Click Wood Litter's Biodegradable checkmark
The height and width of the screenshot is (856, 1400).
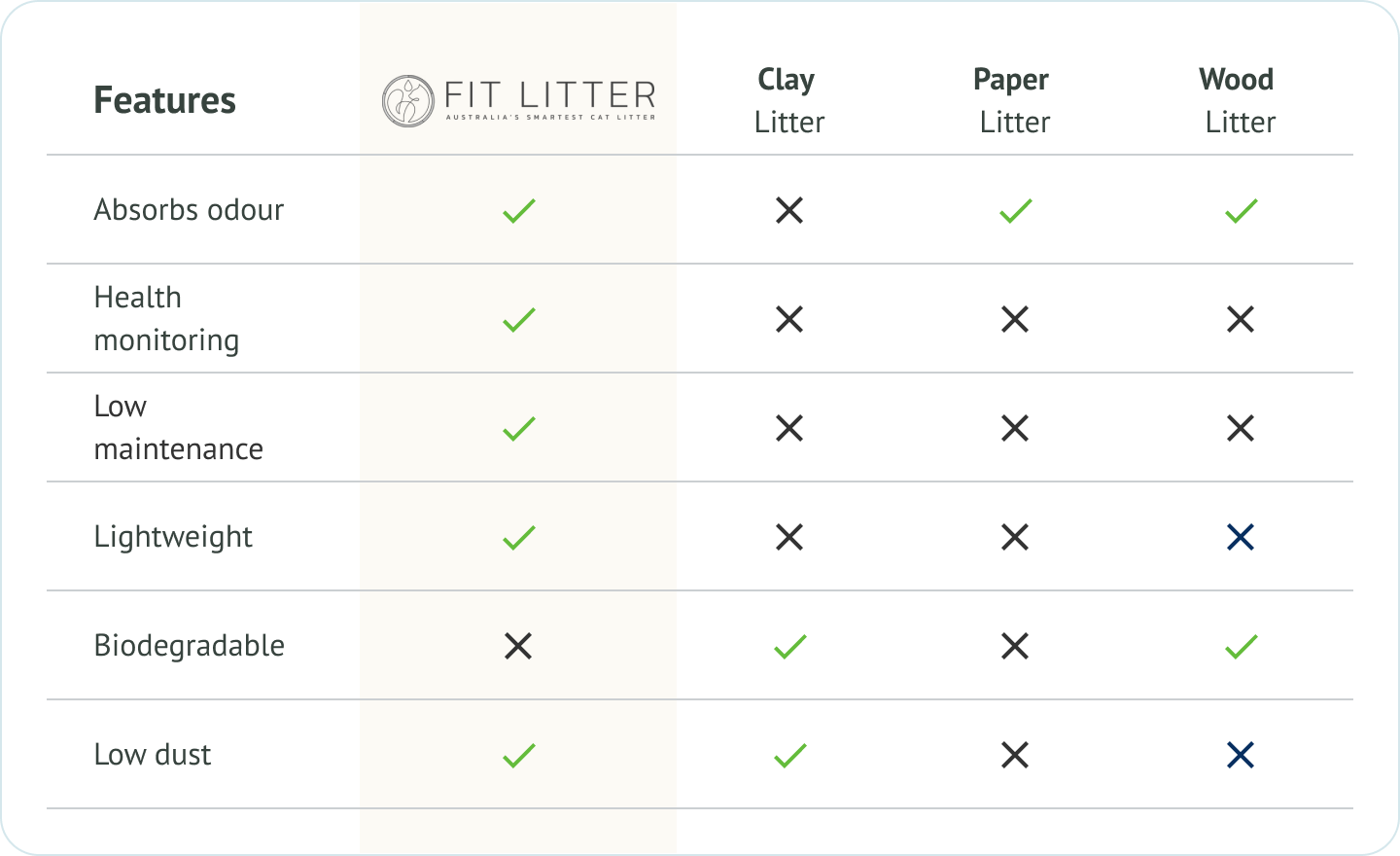[x=1242, y=646]
